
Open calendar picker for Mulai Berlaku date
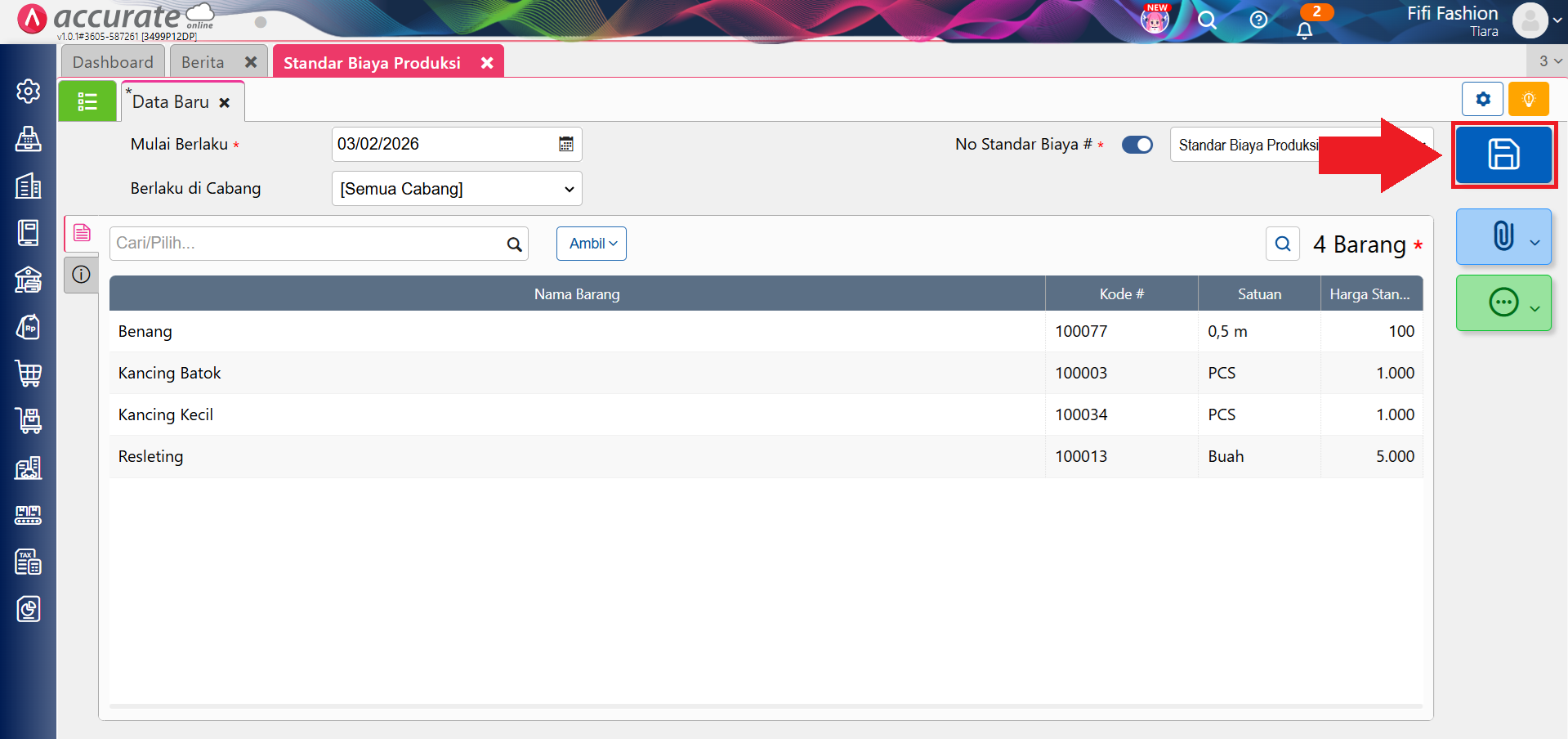[x=565, y=145]
